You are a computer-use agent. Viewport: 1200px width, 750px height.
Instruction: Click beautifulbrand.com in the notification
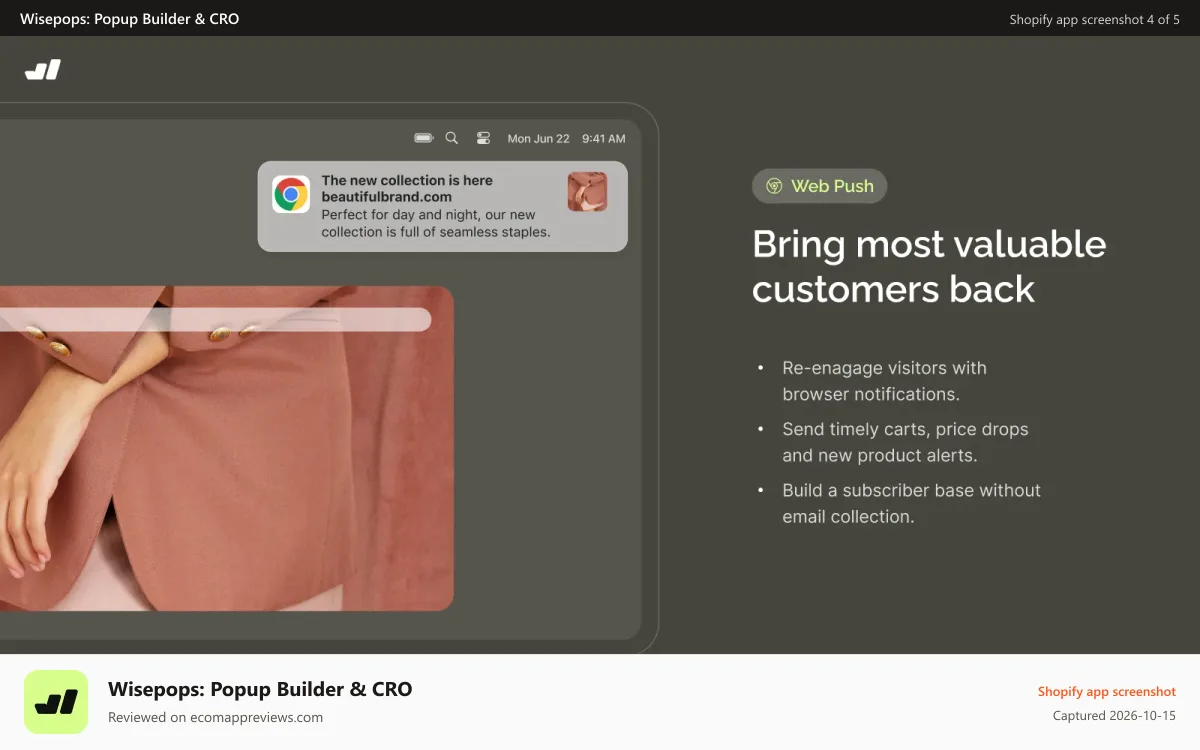pyautogui.click(x=386, y=197)
